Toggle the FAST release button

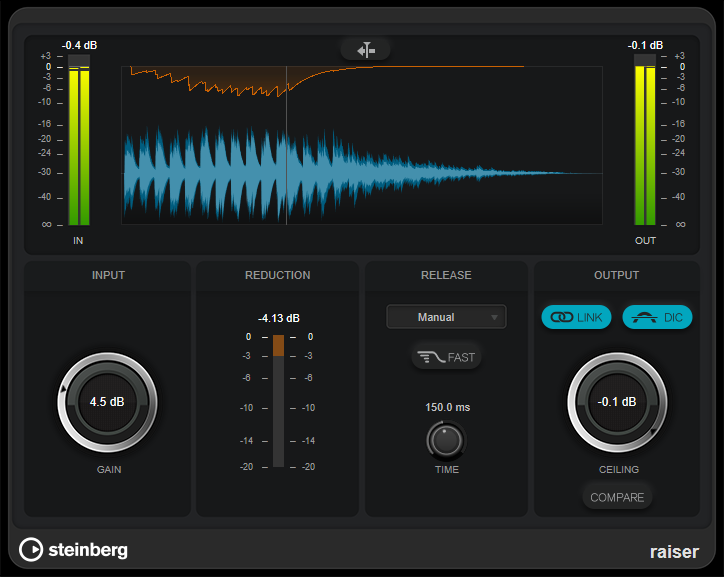point(446,356)
